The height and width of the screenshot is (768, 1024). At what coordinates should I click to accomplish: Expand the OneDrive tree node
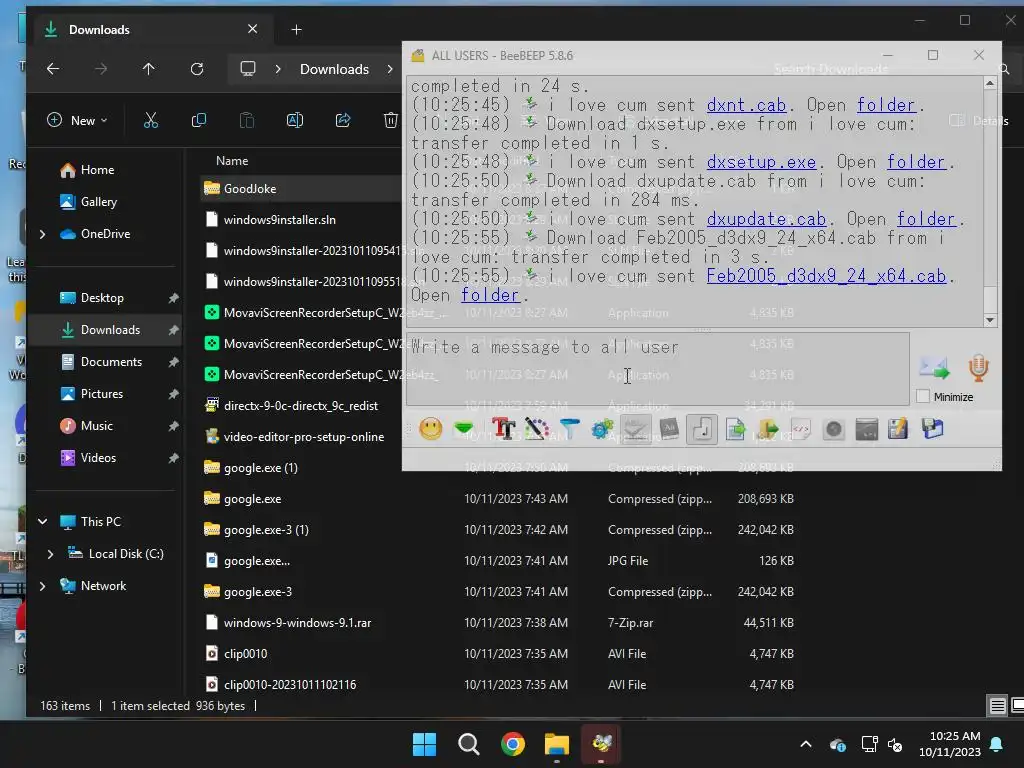42,234
